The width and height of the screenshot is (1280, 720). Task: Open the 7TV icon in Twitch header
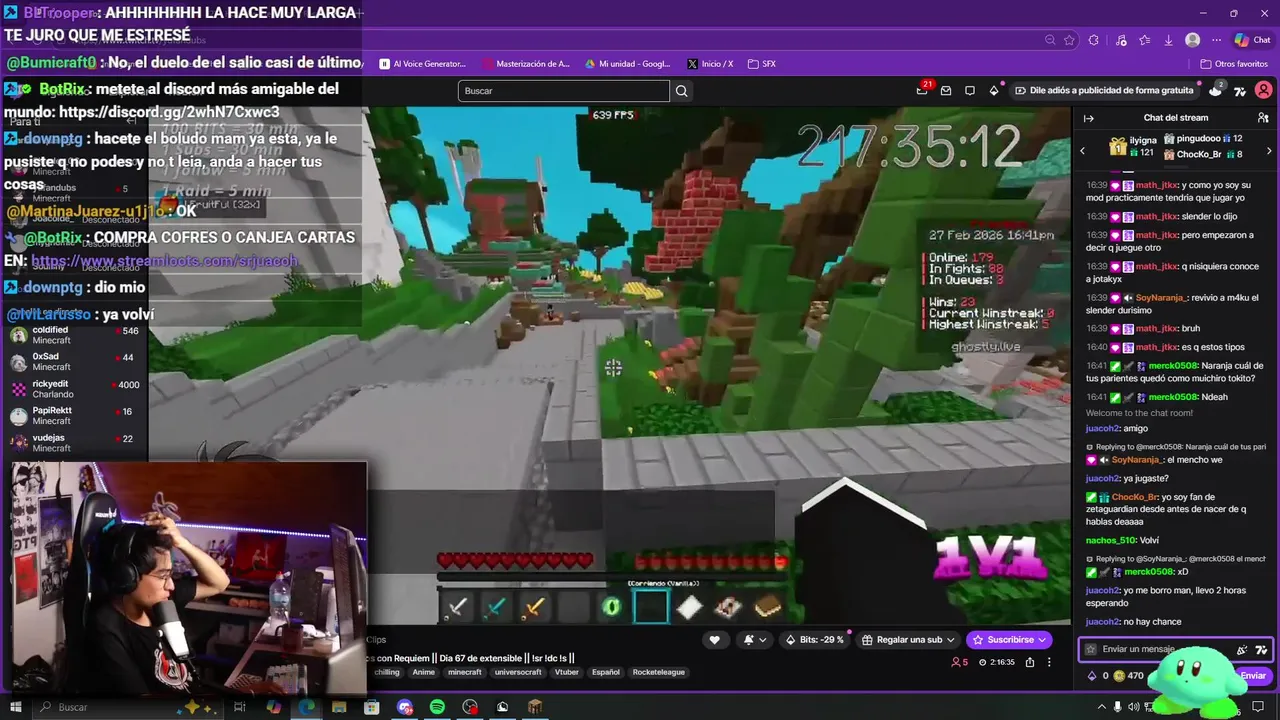1240,90
